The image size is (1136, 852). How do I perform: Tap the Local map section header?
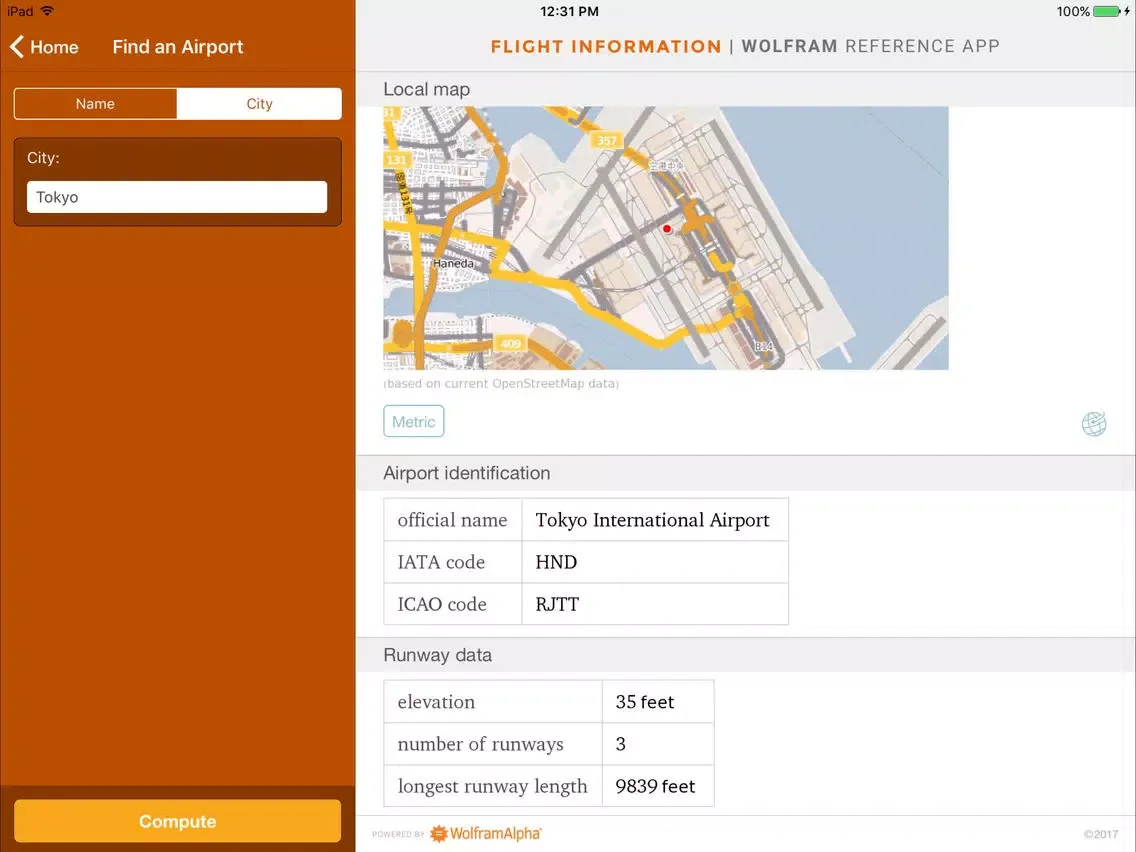pyautogui.click(x=427, y=89)
